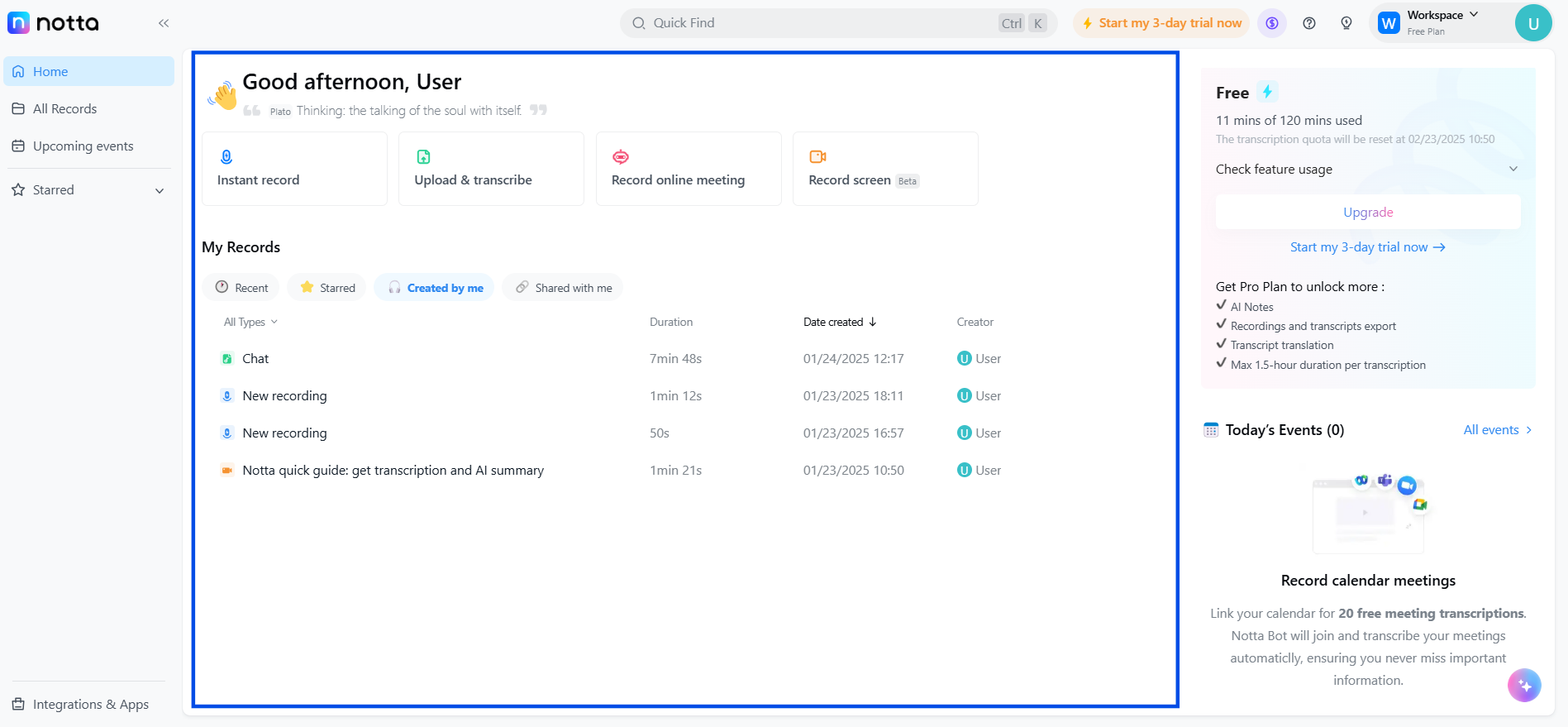Click the microphone icon of 50s recording
1568x727 pixels.
(226, 433)
